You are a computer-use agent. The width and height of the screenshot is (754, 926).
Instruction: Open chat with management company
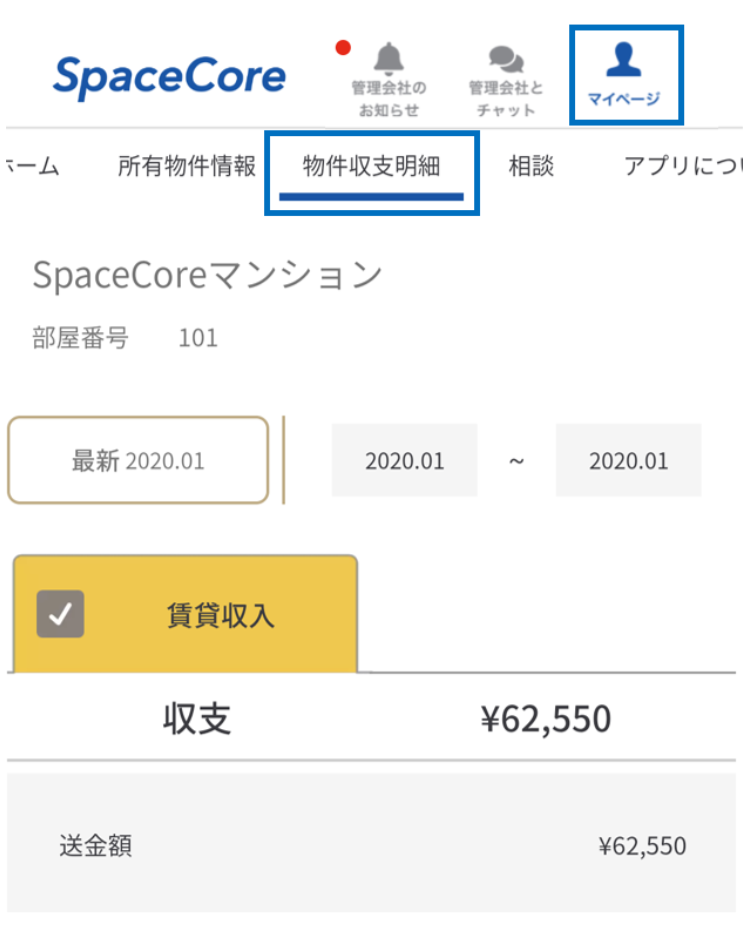coord(506,61)
